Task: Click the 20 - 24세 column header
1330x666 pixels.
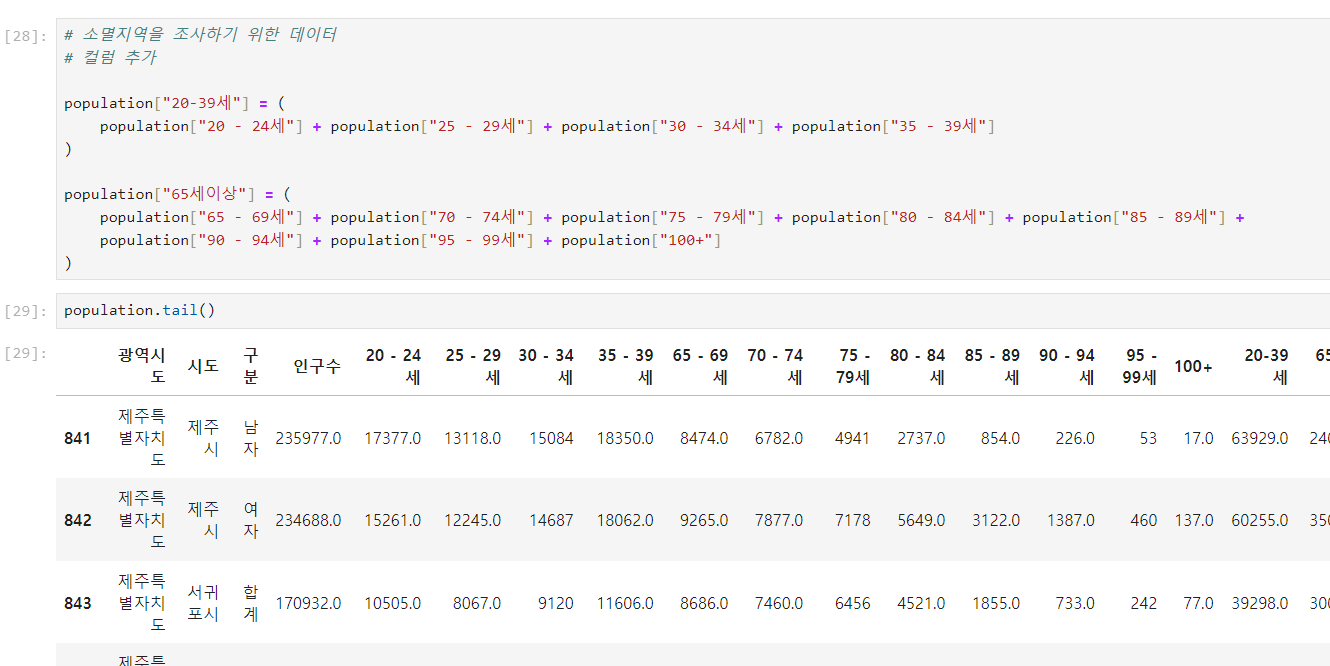Action: tap(393, 366)
